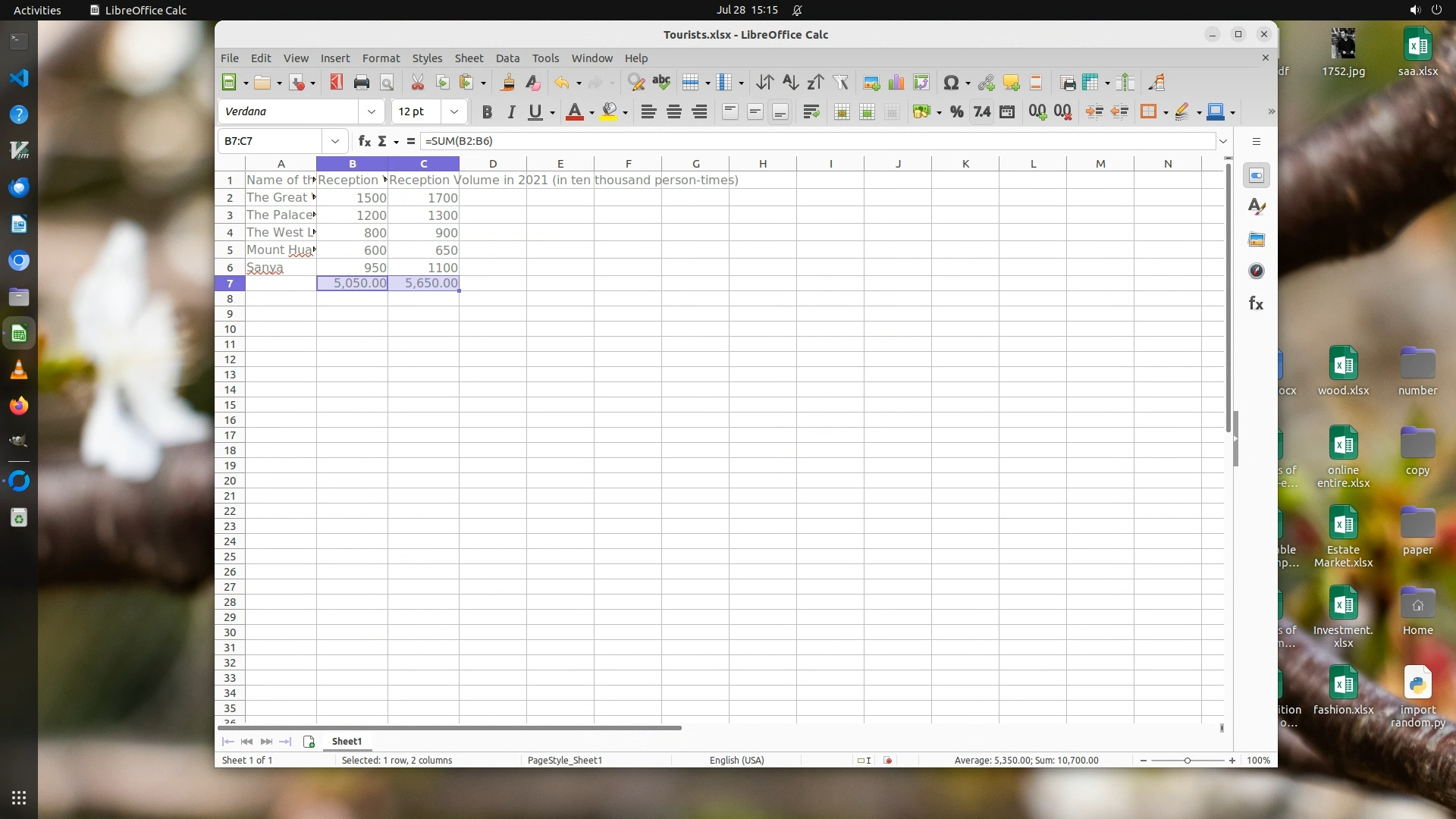The height and width of the screenshot is (819, 1456).
Task: Toggle Bold formatting
Action: click(x=487, y=112)
